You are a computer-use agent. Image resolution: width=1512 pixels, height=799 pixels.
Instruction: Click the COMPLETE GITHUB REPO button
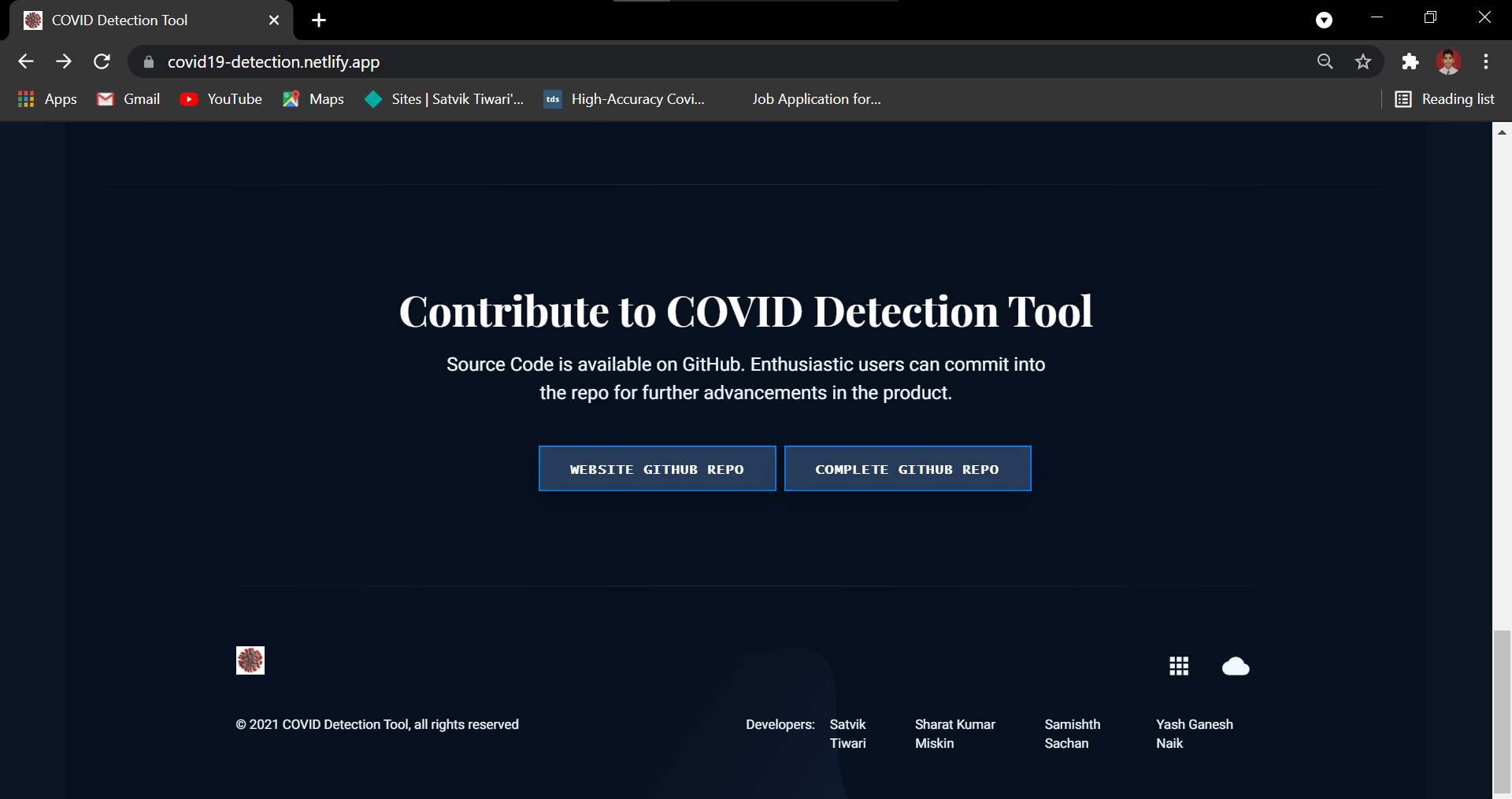point(908,468)
